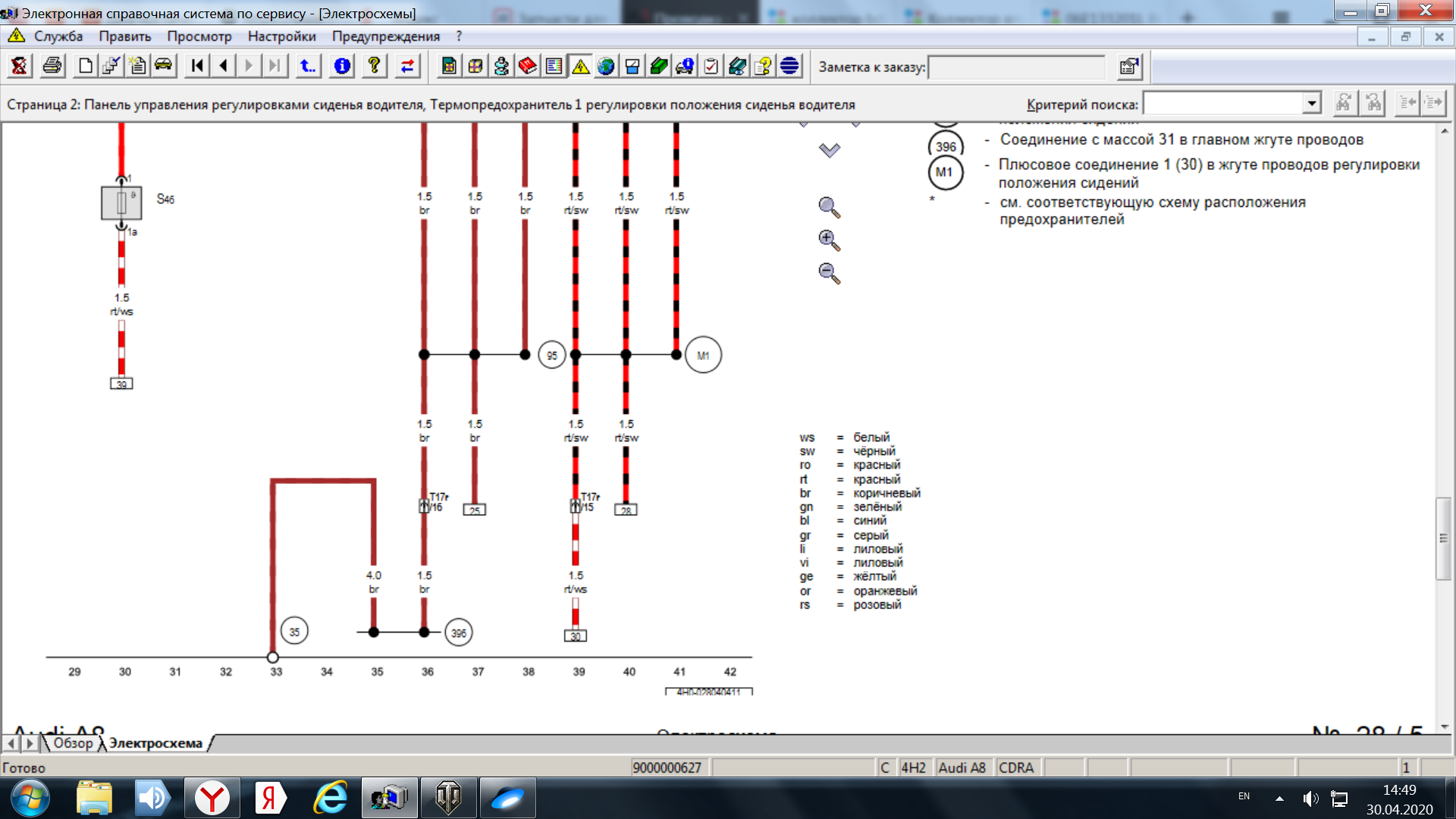Click the red crossed-out delete toolbar icon

pyautogui.click(x=19, y=67)
